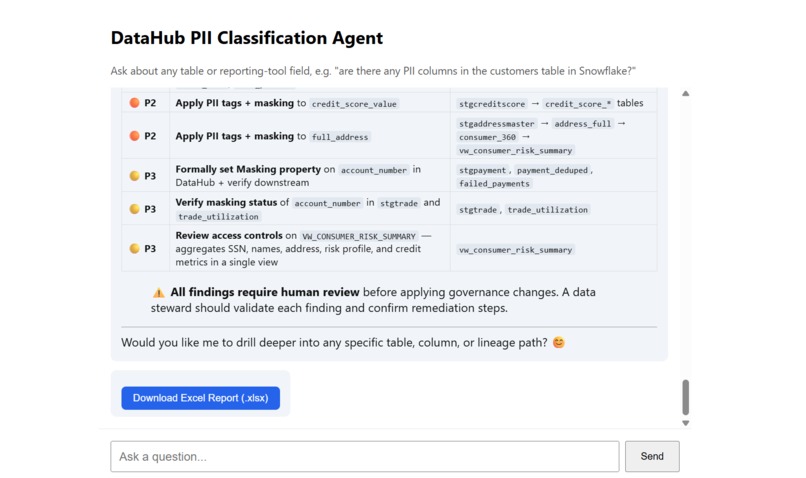
Task: Click the failed_payments code tag
Action: pyautogui.click(x=494, y=183)
